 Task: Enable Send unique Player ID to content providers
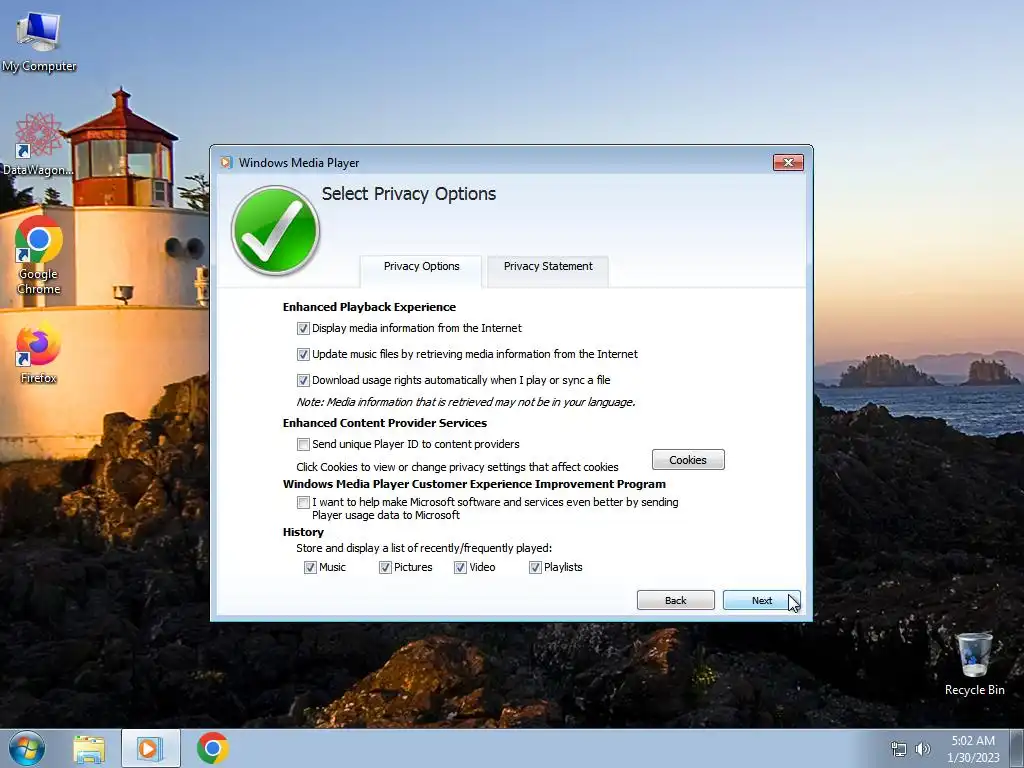coord(303,445)
